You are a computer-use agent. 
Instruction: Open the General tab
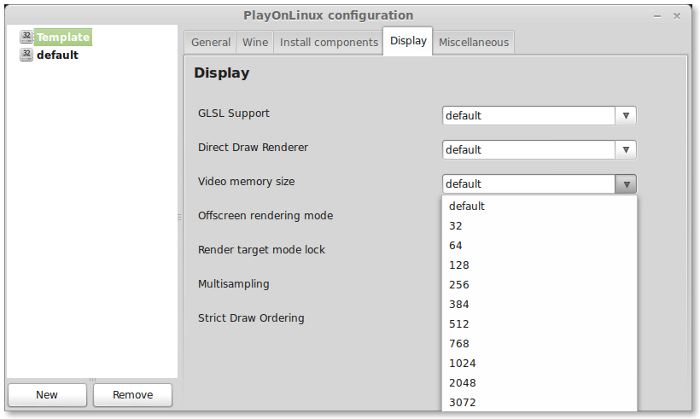(x=211, y=42)
